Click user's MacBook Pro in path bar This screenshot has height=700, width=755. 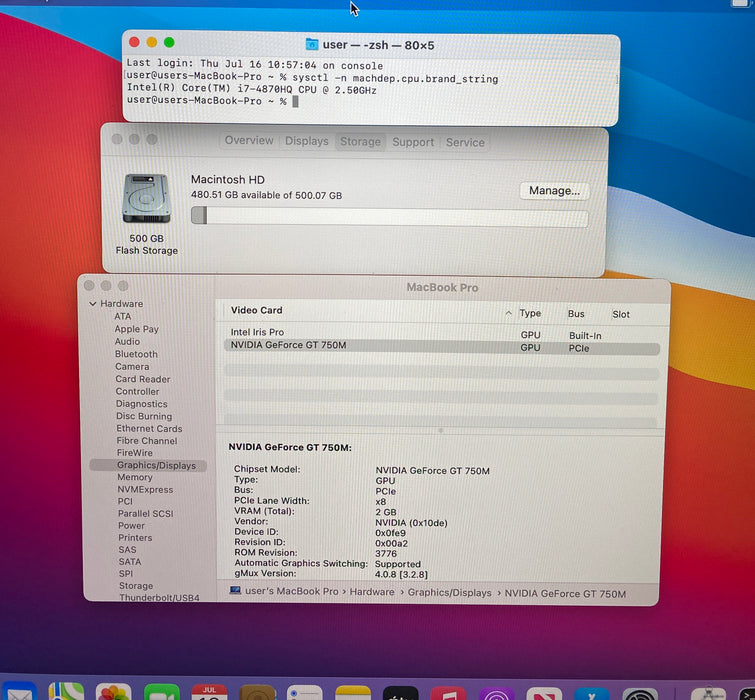(292, 591)
